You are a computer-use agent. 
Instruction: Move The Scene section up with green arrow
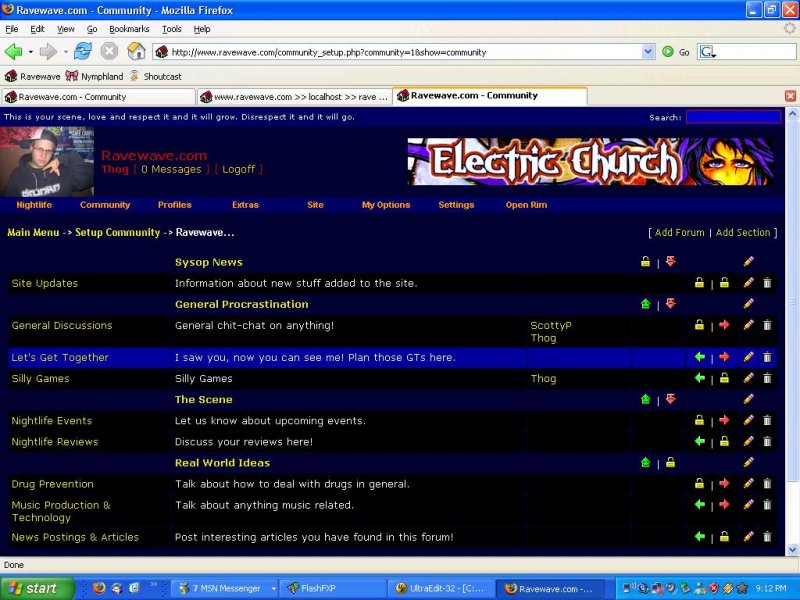645,399
